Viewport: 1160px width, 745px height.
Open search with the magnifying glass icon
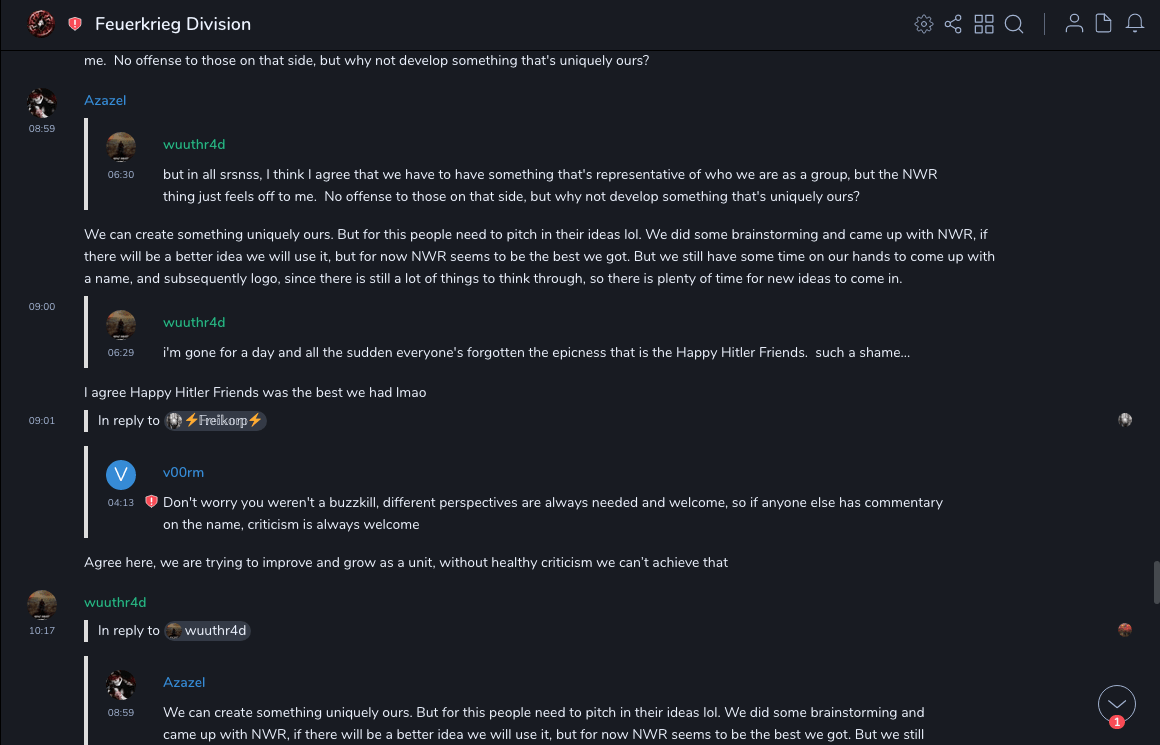(1014, 24)
